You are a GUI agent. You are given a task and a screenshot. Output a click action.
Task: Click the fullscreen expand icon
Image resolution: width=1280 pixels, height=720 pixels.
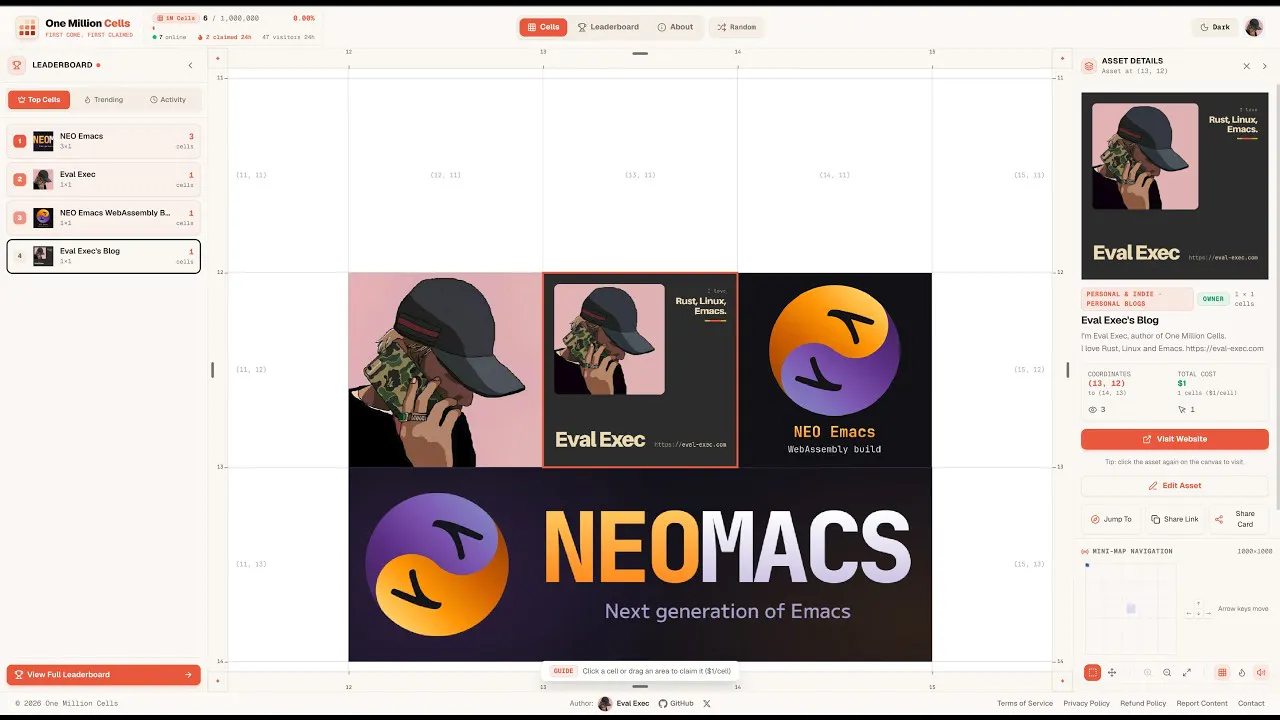click(x=1187, y=673)
